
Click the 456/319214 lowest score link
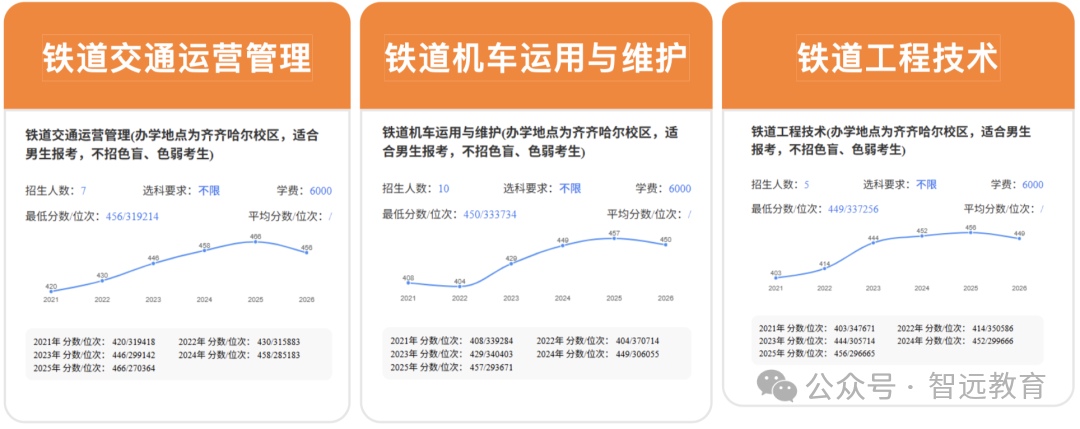[132, 216]
